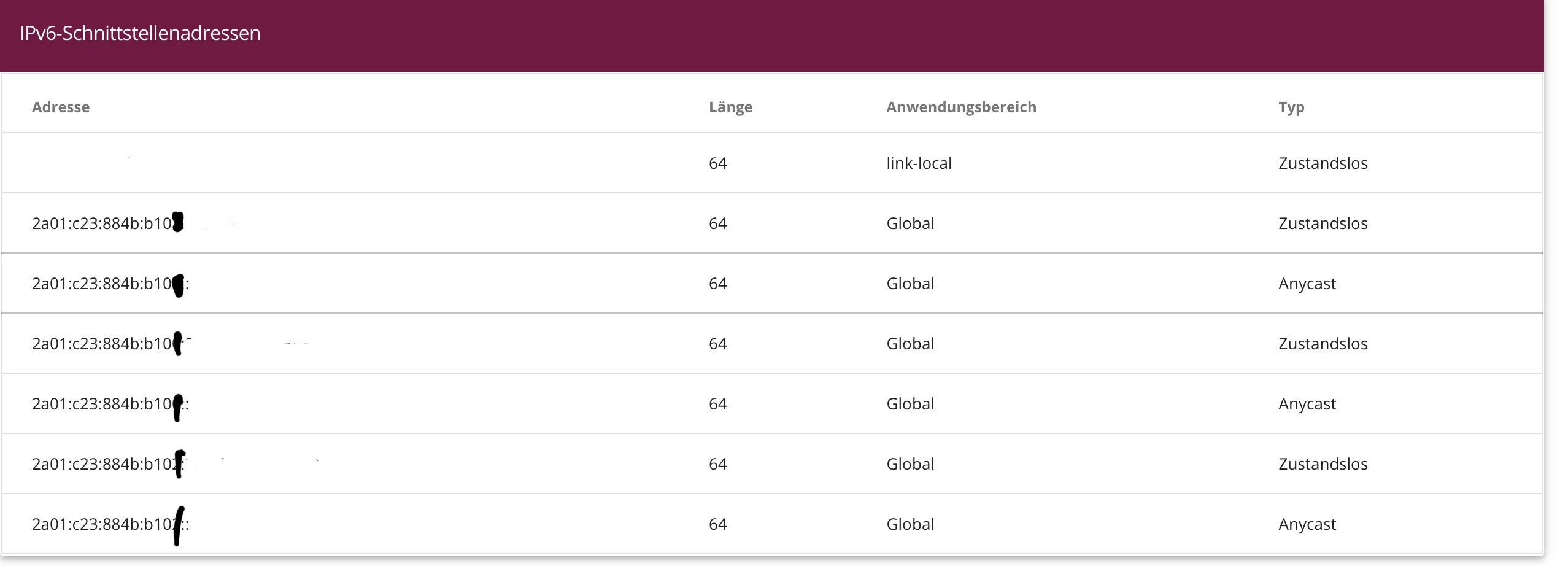Screen dimensions: 1568x566
Task: Click Anycast in the bottom table row
Action: click(1307, 524)
